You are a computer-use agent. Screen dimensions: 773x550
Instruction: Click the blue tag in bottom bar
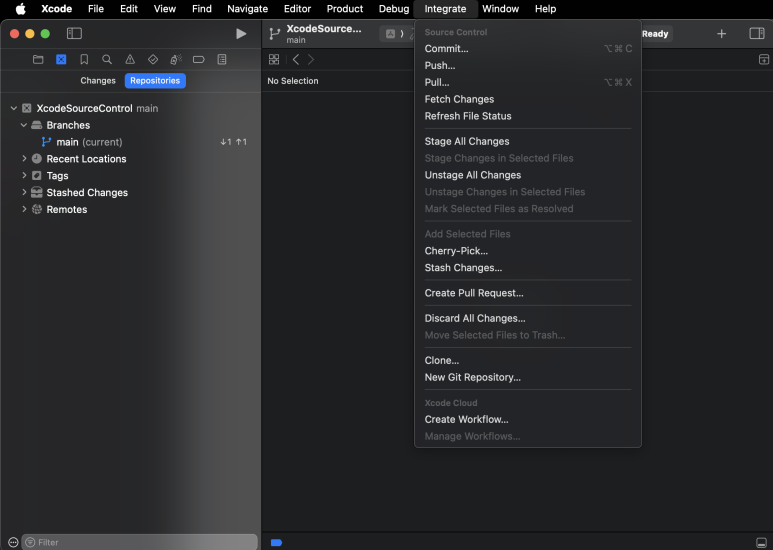[x=277, y=543]
